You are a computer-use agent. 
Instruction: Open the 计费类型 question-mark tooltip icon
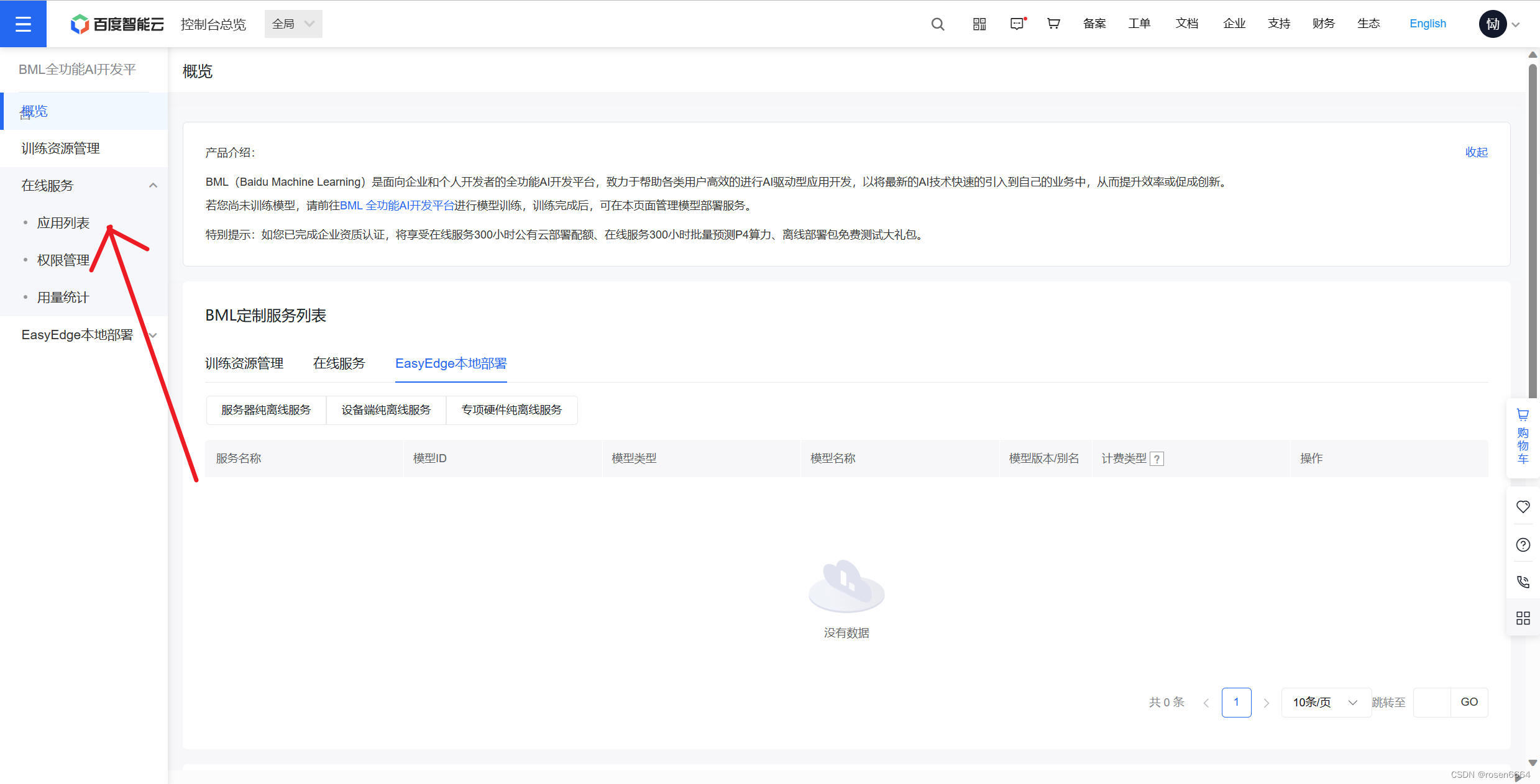[1157, 458]
